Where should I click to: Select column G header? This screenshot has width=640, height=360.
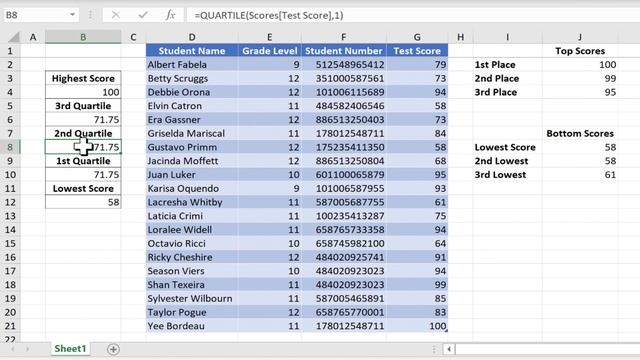point(417,37)
